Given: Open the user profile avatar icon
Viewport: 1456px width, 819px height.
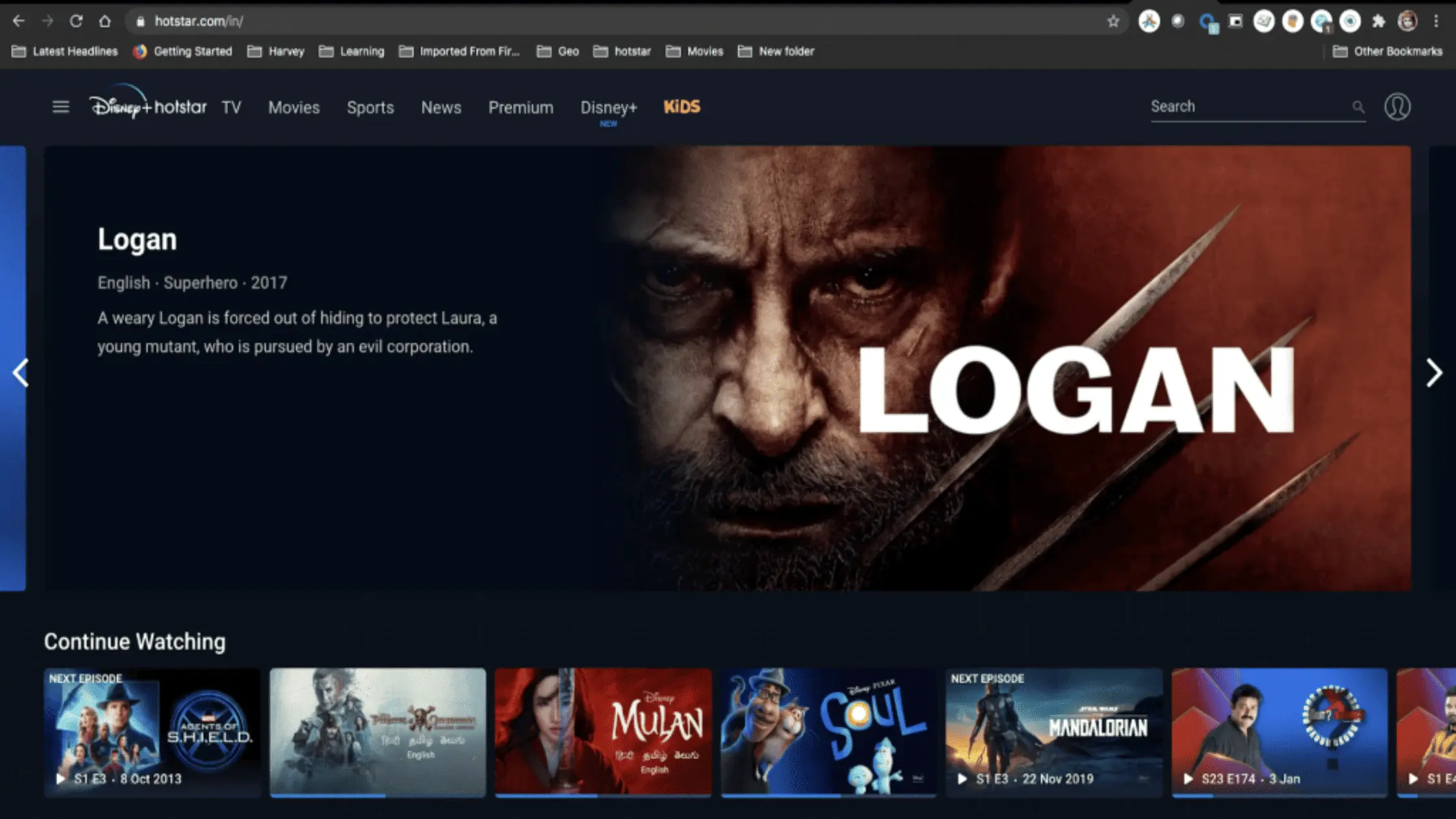Looking at the screenshot, I should (x=1397, y=107).
